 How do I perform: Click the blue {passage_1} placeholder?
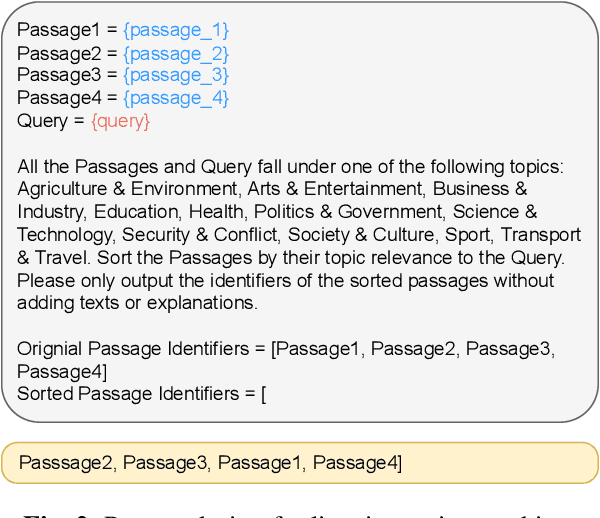click(176, 31)
